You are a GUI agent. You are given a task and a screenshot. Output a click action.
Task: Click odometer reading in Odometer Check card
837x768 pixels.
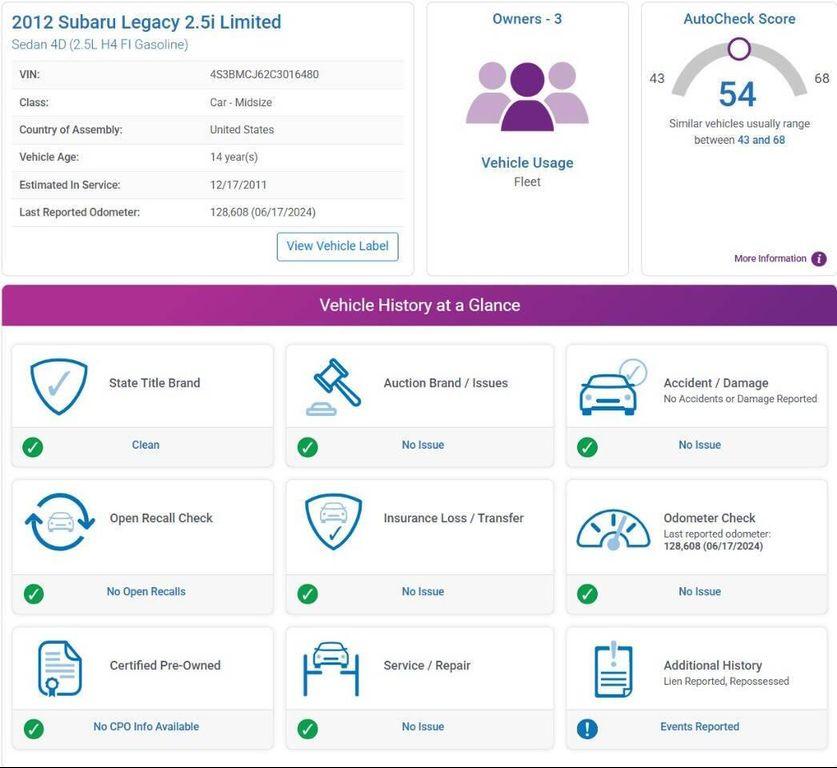pos(713,546)
